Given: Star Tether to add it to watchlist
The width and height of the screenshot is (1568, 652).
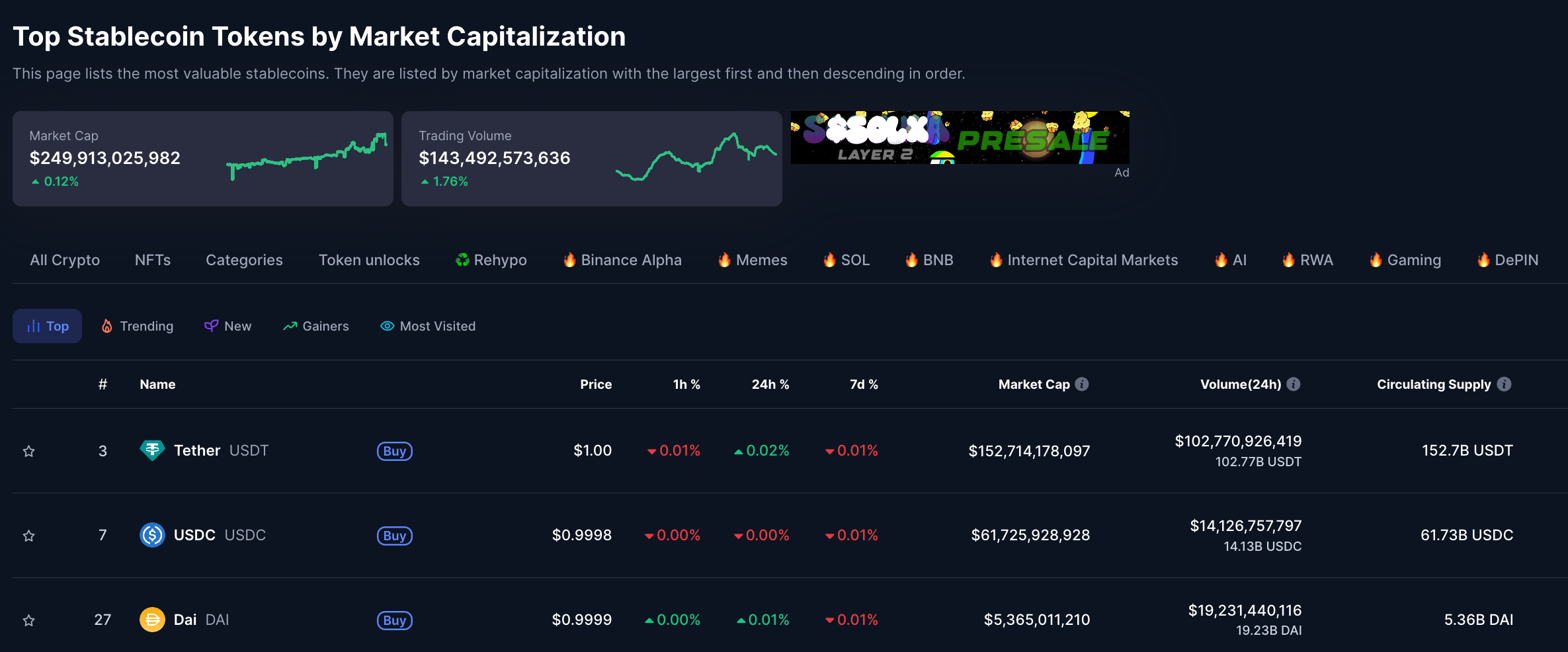Looking at the screenshot, I should tap(29, 451).
